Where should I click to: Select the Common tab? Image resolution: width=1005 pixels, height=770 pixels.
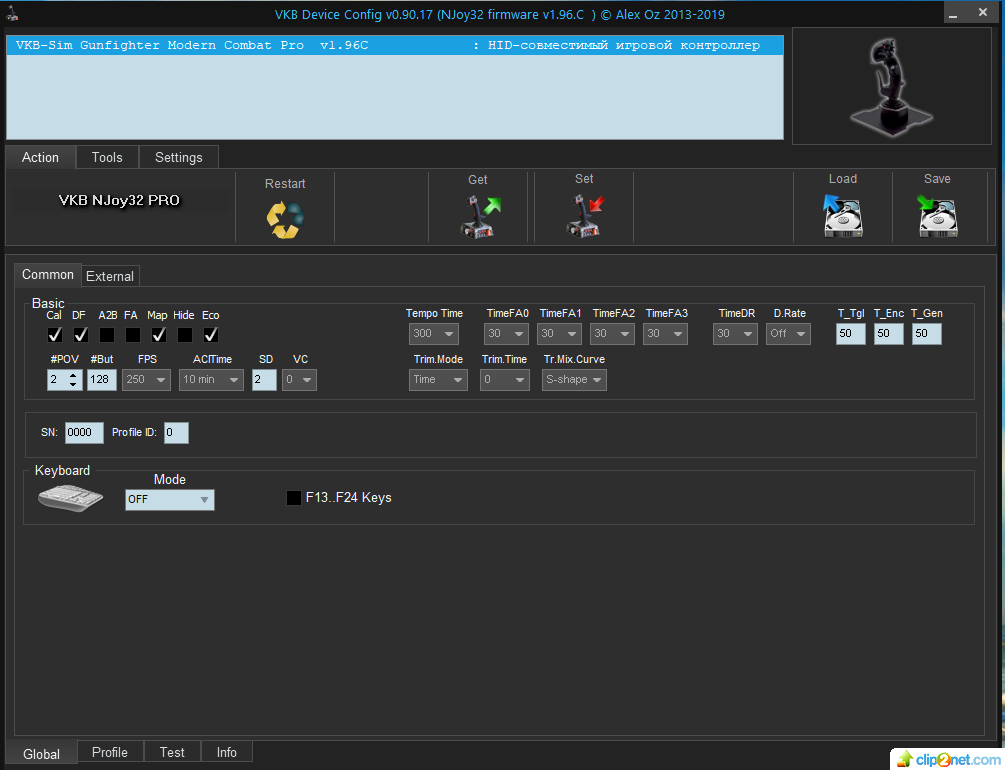coord(48,274)
